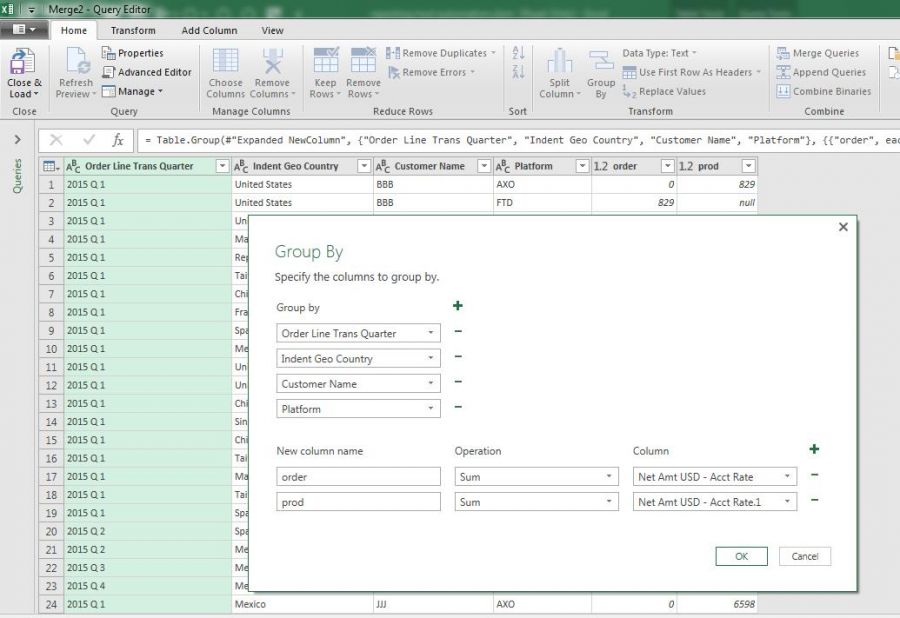Open filter for order column header
This screenshot has height=618, width=900.
point(667,166)
